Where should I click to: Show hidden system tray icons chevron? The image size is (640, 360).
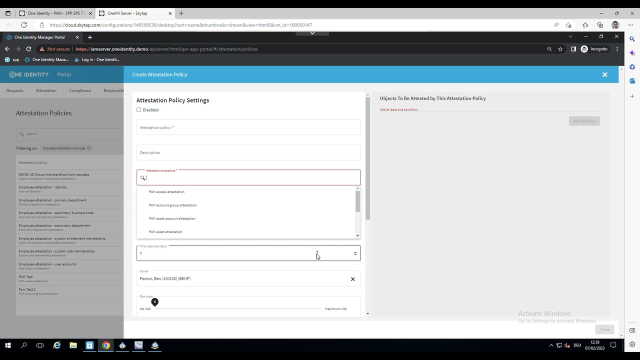pos(551,345)
